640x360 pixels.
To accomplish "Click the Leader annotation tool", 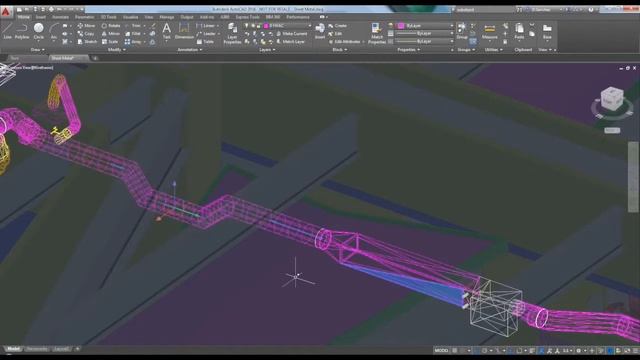I will click(x=207, y=33).
